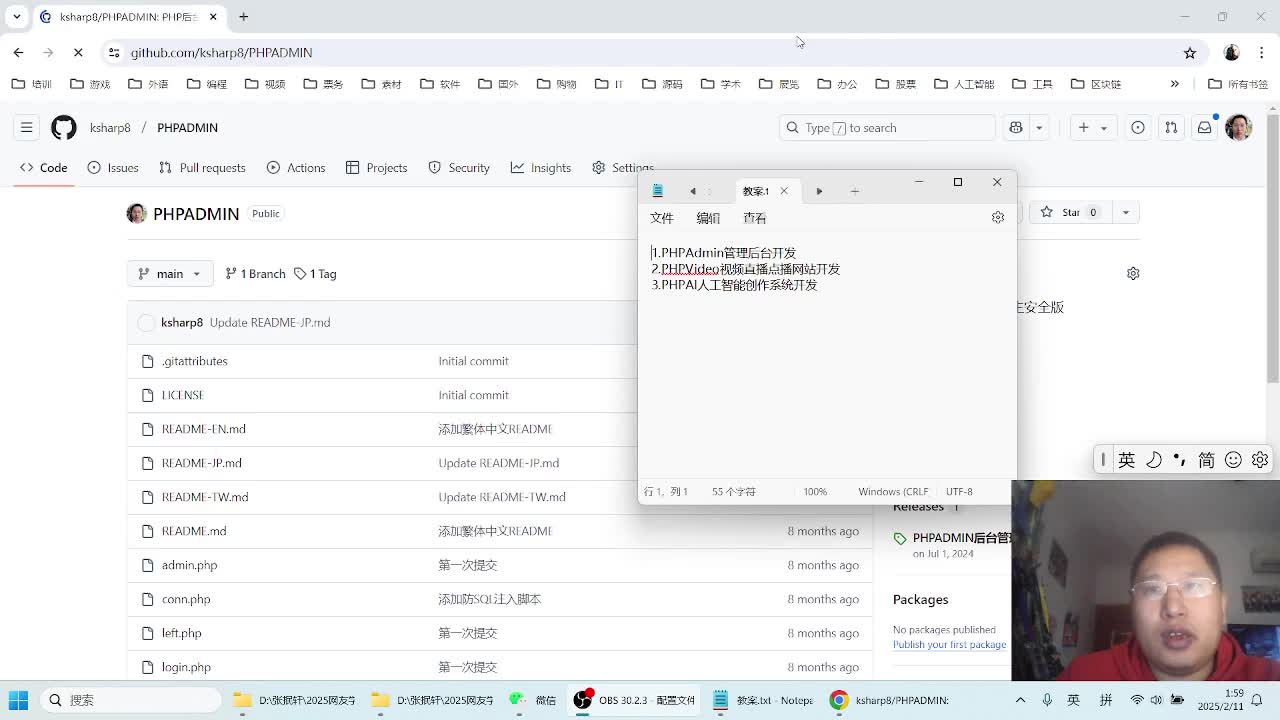The width and height of the screenshot is (1280, 720).
Task: Bookmark this page with star icon
Action: pyautogui.click(x=1190, y=52)
